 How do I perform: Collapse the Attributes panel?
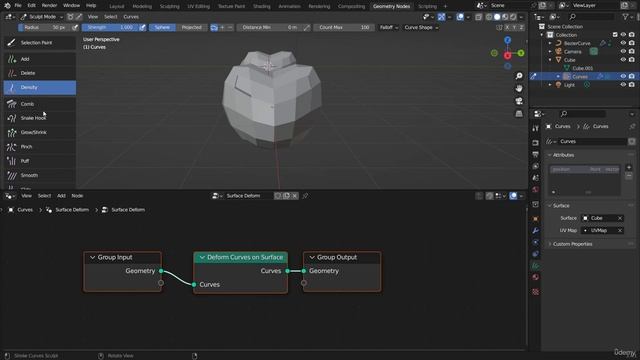[549, 155]
